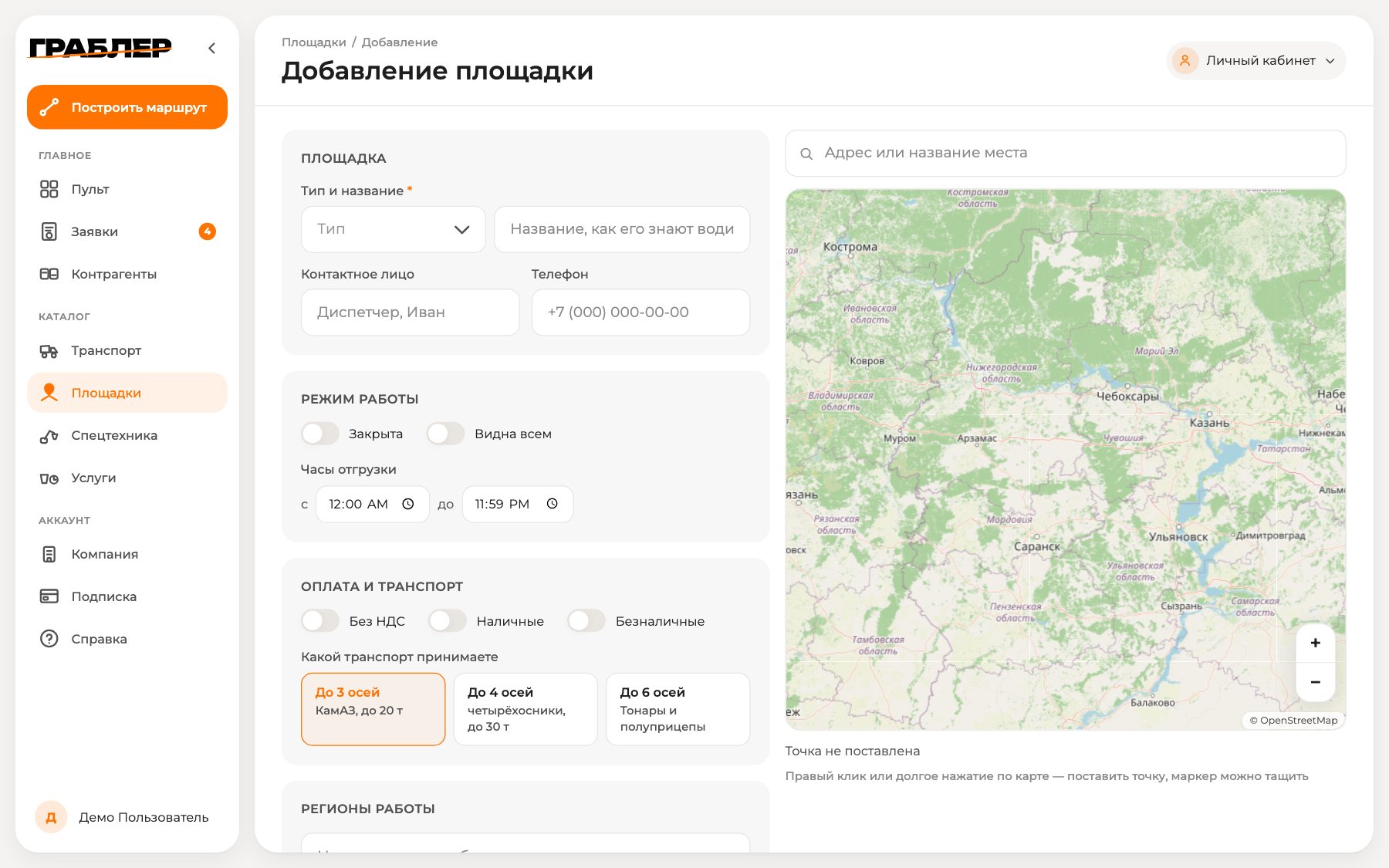The height and width of the screenshot is (868, 1389).
Task: Expand the Личный кабинет menu
Action: 1256,60
